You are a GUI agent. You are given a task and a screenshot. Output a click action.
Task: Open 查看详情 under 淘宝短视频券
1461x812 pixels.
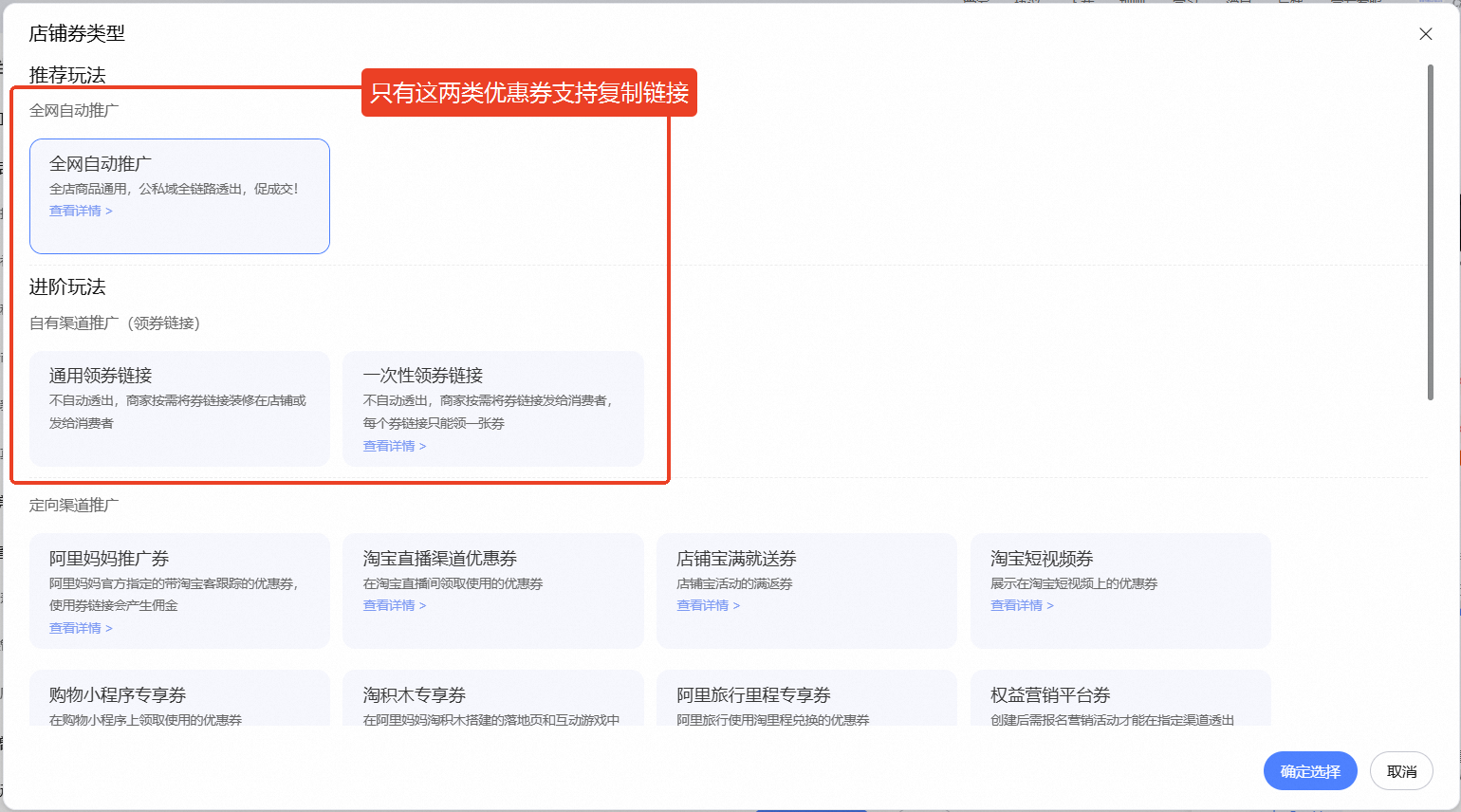(1022, 606)
